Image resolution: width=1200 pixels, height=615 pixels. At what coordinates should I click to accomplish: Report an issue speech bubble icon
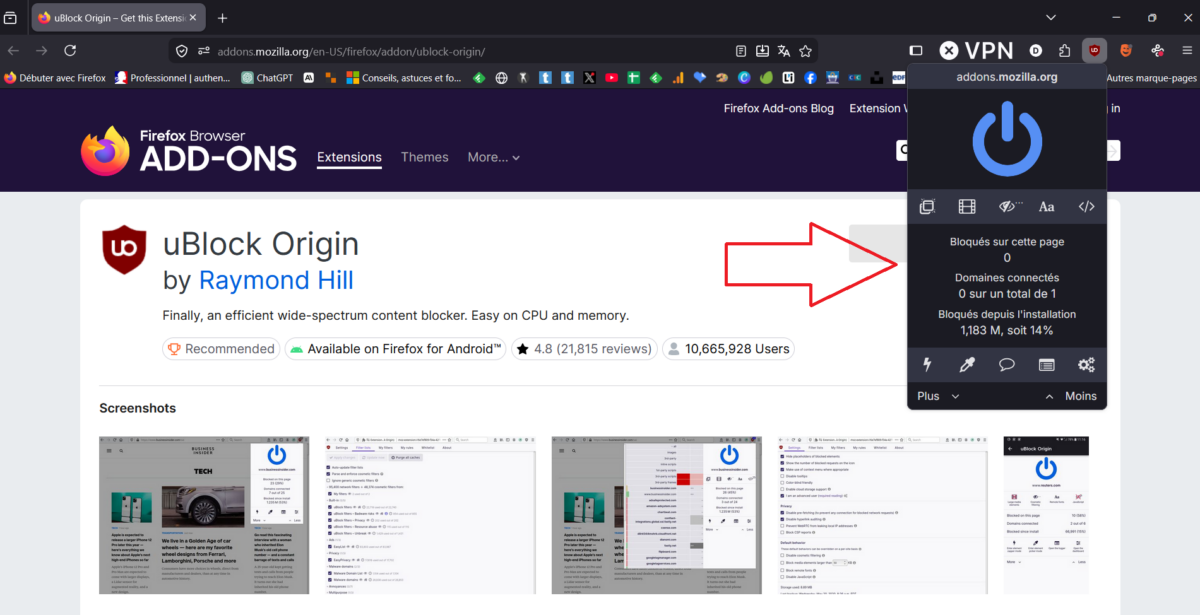1007,365
